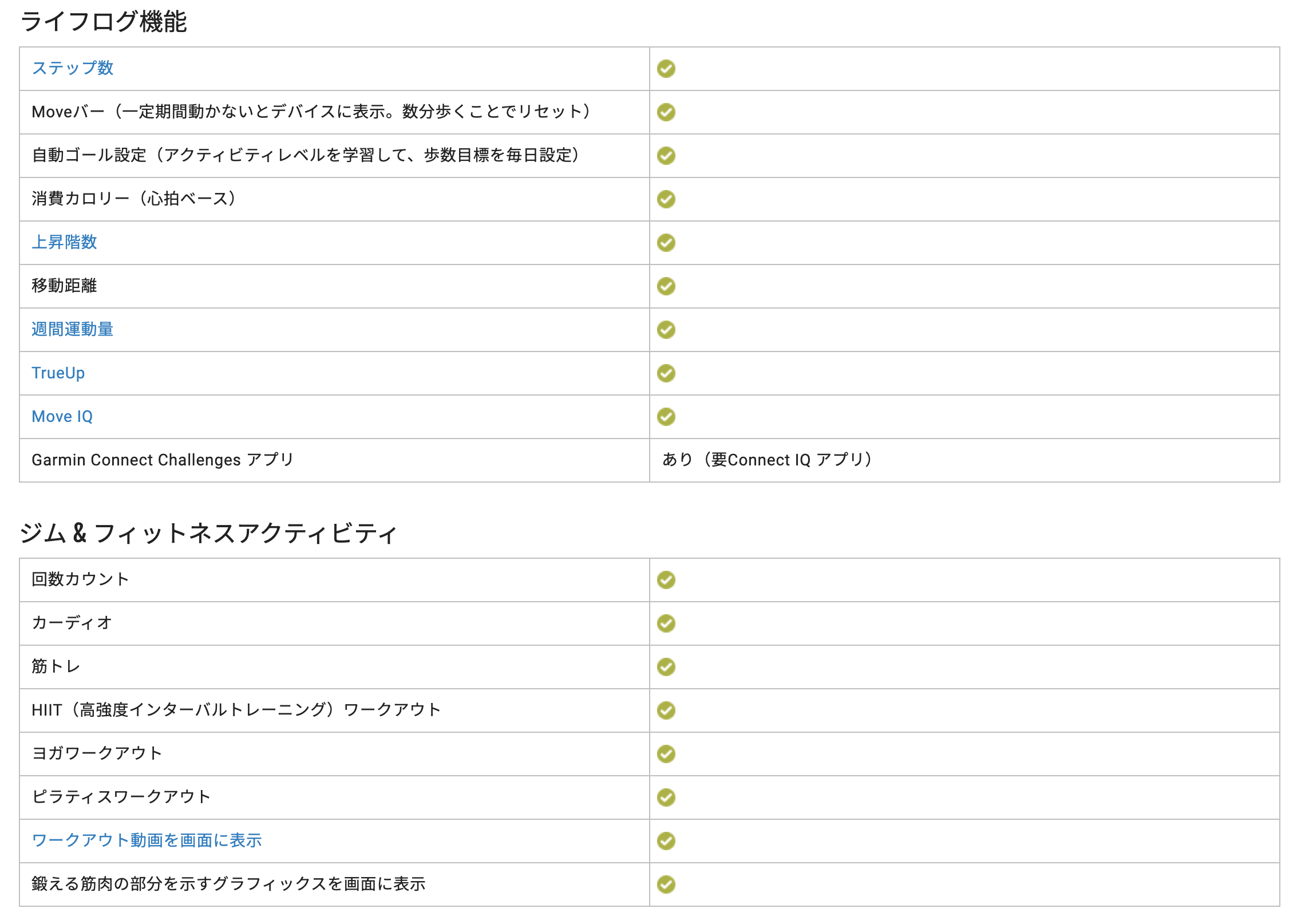Follow the 週間運動量 link
The image size is (1297, 924).
tap(73, 329)
